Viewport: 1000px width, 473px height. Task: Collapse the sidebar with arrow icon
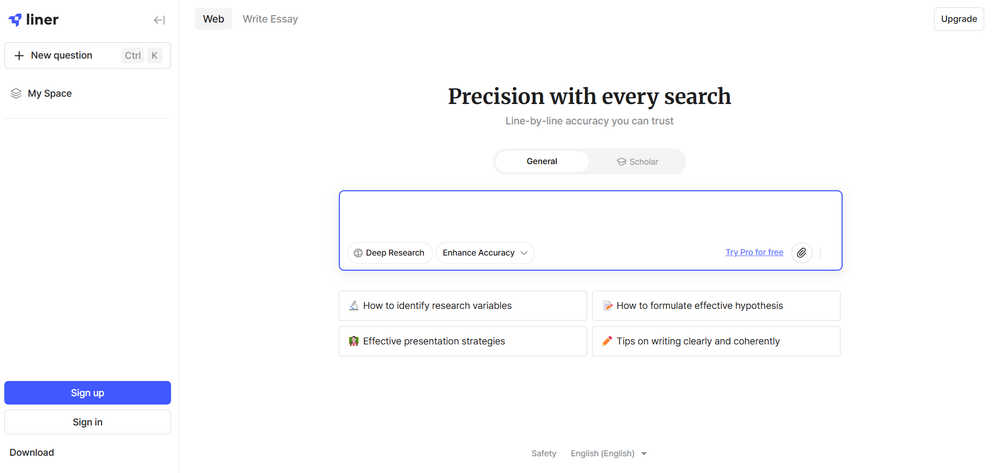point(159,20)
